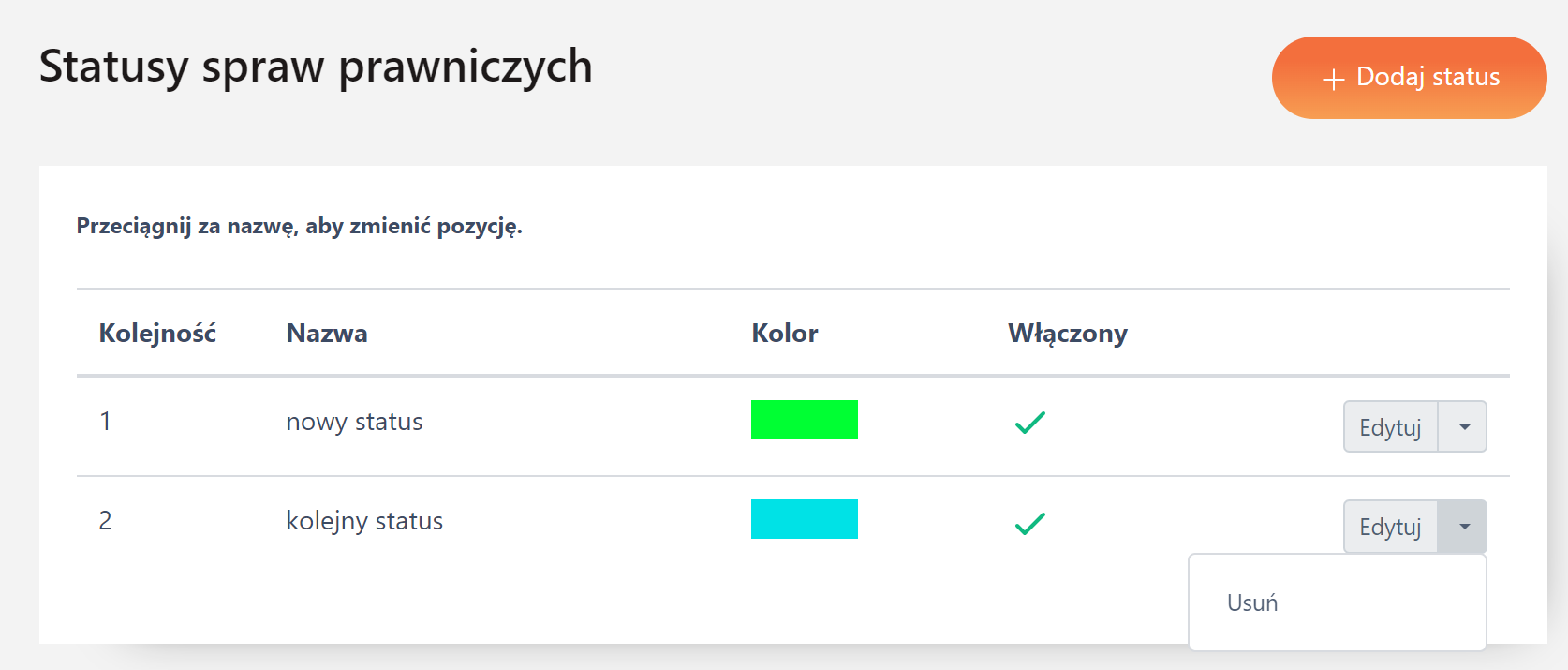Expand the dropdown arrow beside nowy status Edytuj
This screenshot has height=670, width=1568.
pyautogui.click(x=1463, y=427)
